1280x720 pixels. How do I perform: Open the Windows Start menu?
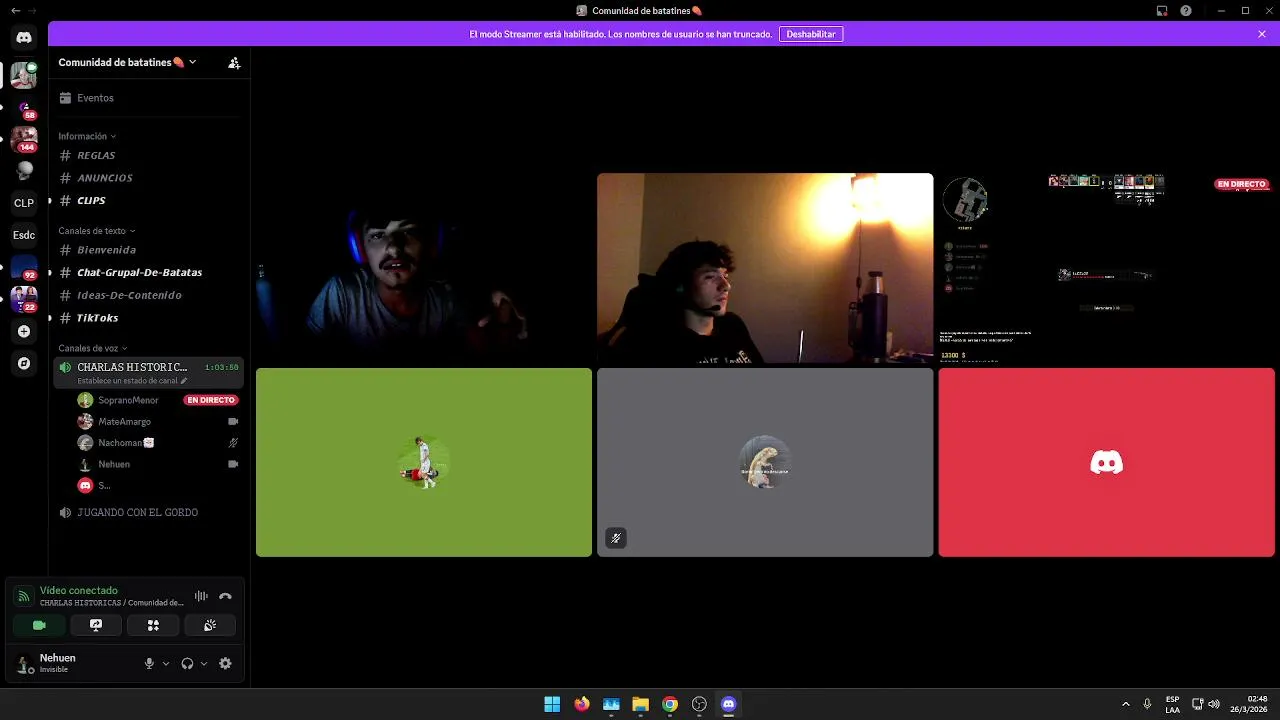coord(552,704)
